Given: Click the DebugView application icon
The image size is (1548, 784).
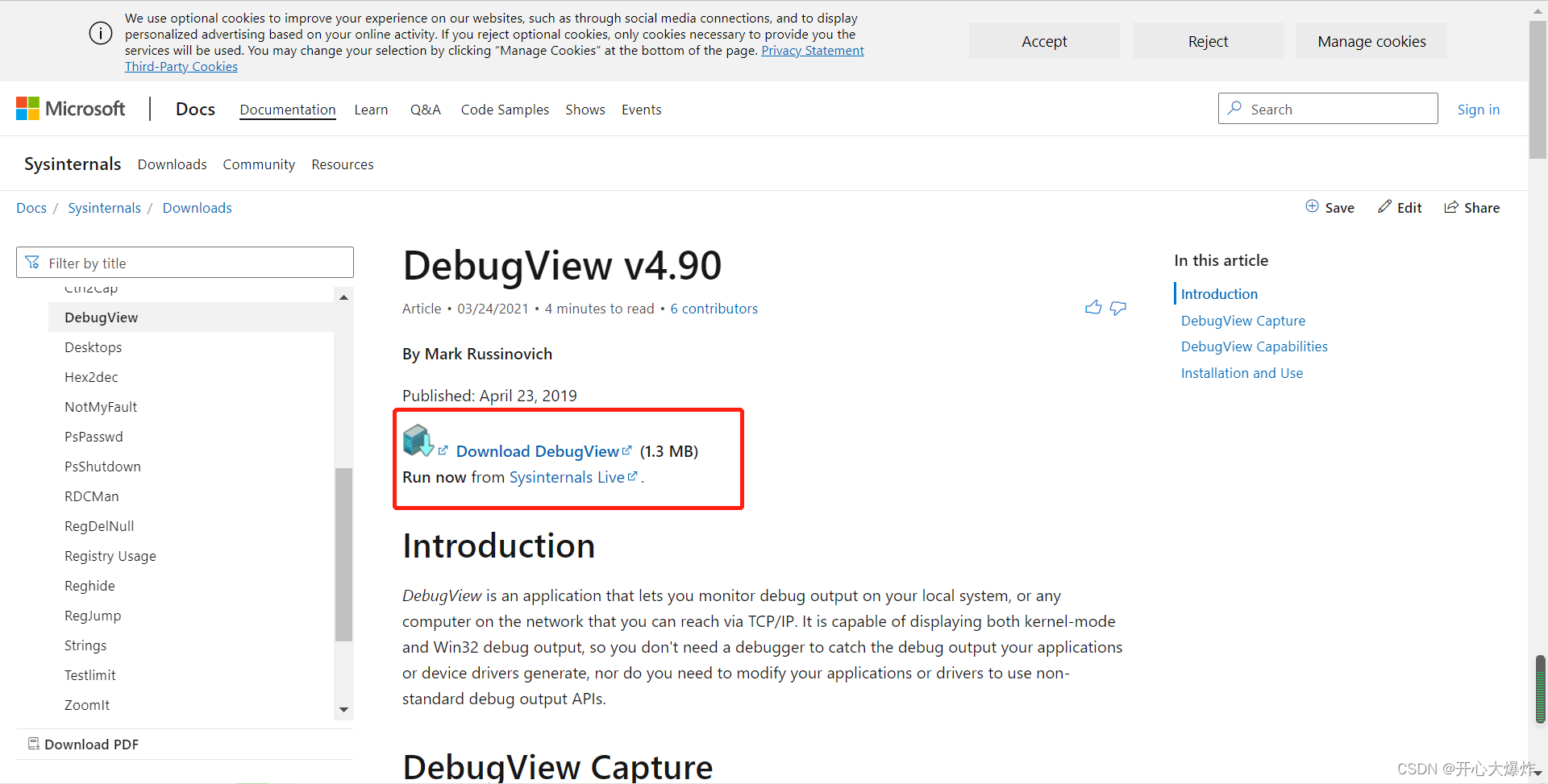Looking at the screenshot, I should click(x=416, y=441).
